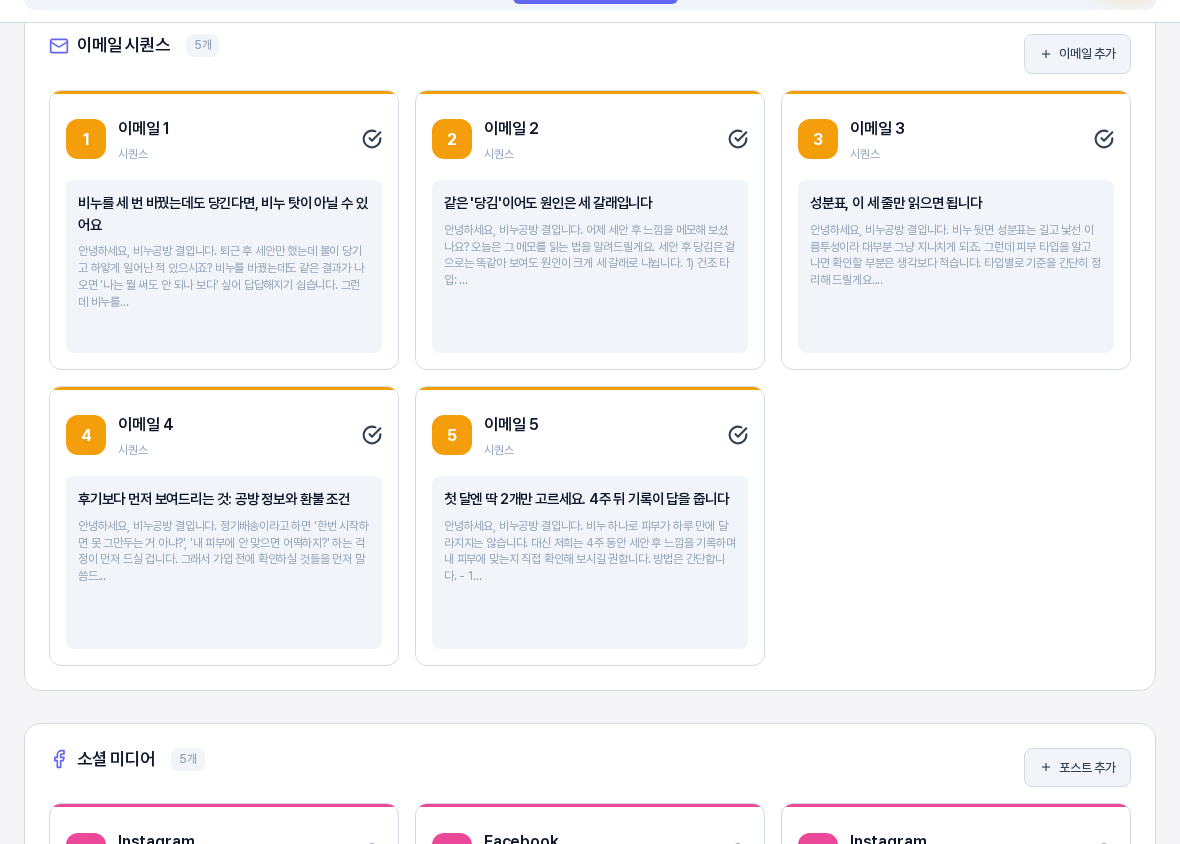Open the subject '후기보다 먼저 보여드리는 것'
This screenshot has height=844, width=1180.
214,499
